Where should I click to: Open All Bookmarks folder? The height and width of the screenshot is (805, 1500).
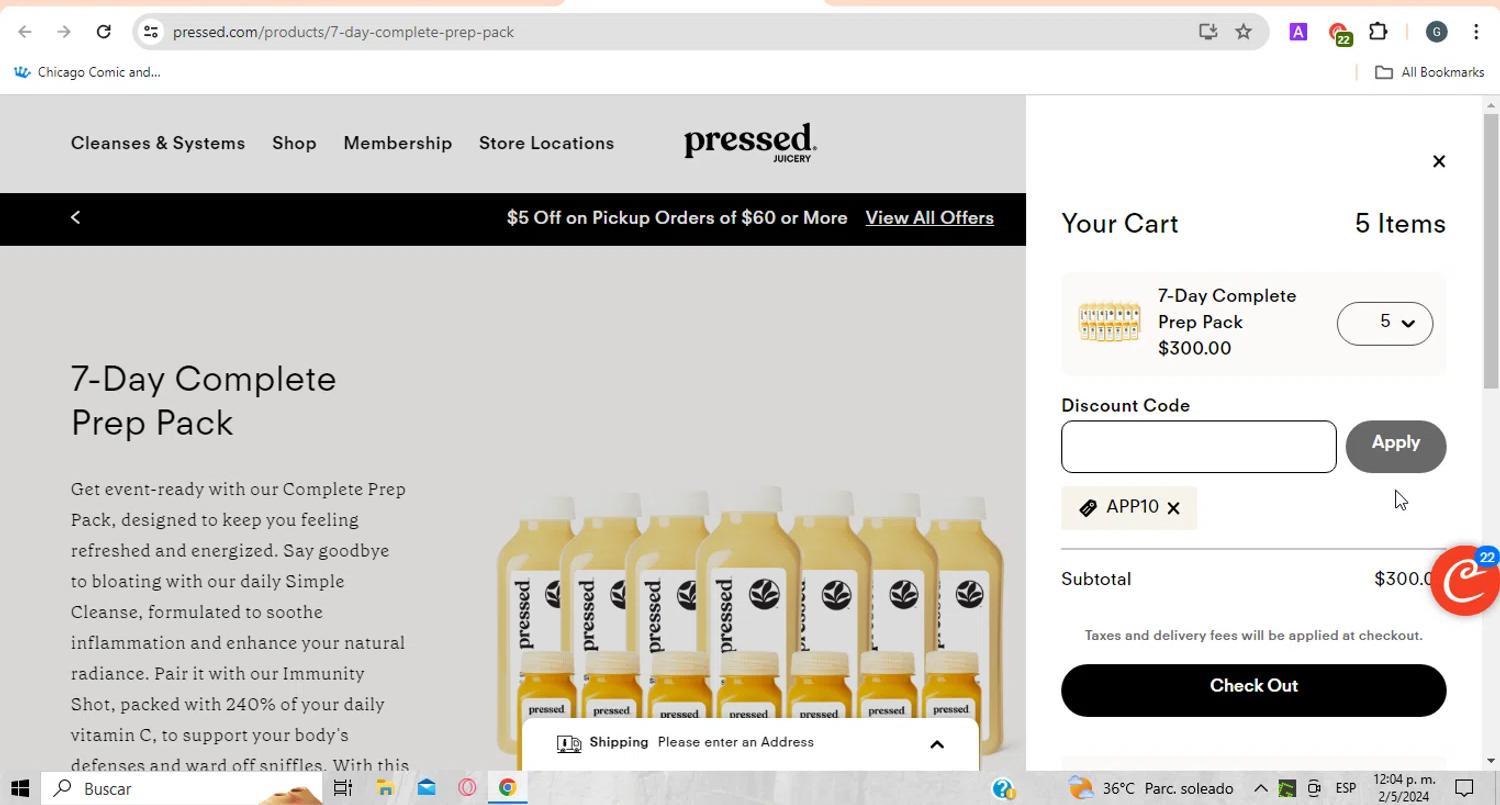(x=1429, y=72)
